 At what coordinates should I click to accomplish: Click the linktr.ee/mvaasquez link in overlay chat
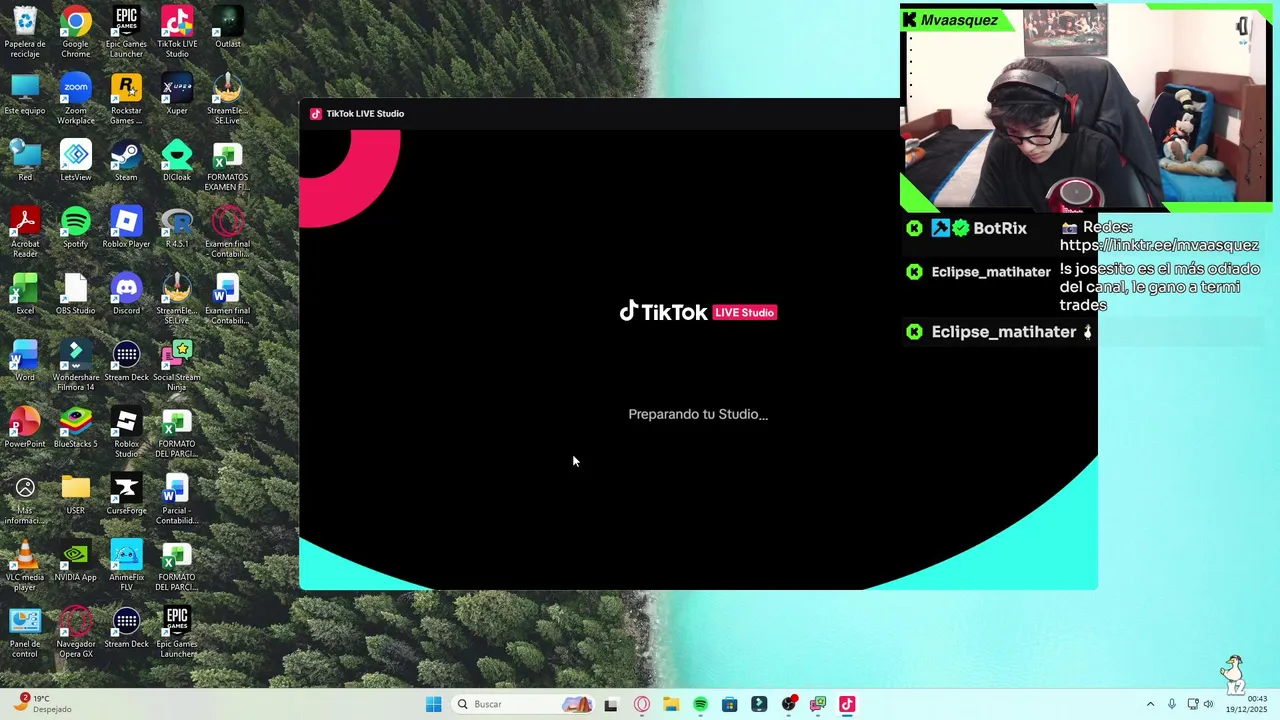(1159, 245)
